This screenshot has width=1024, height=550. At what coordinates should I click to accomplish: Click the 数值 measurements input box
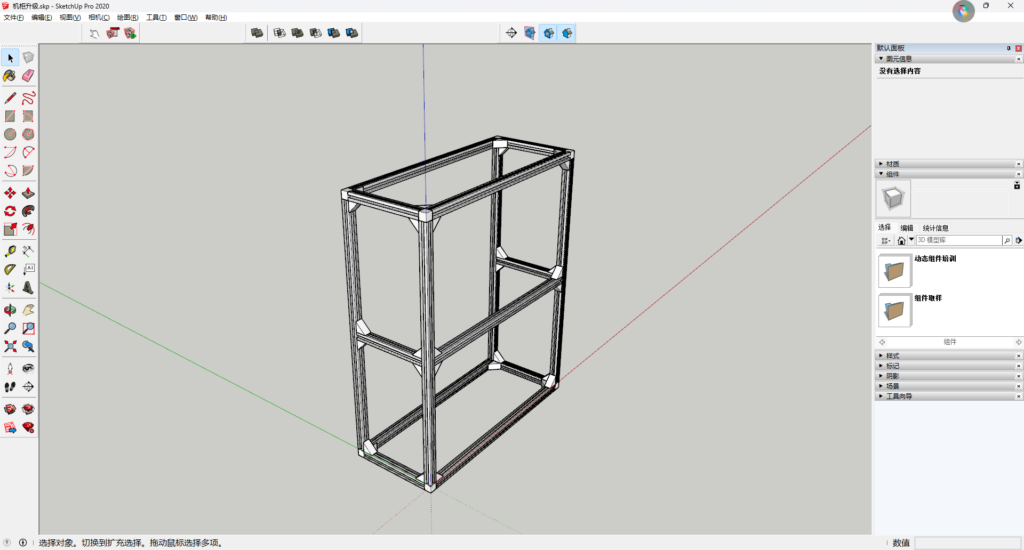tap(965, 543)
